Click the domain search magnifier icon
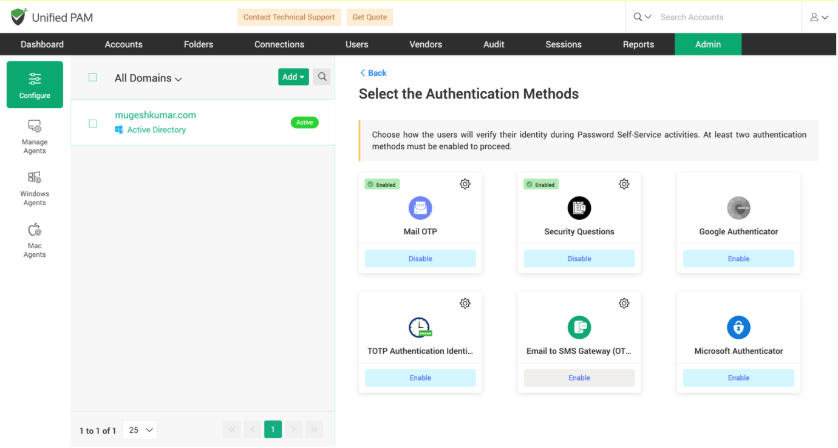The height and width of the screenshot is (448, 838). (x=322, y=77)
